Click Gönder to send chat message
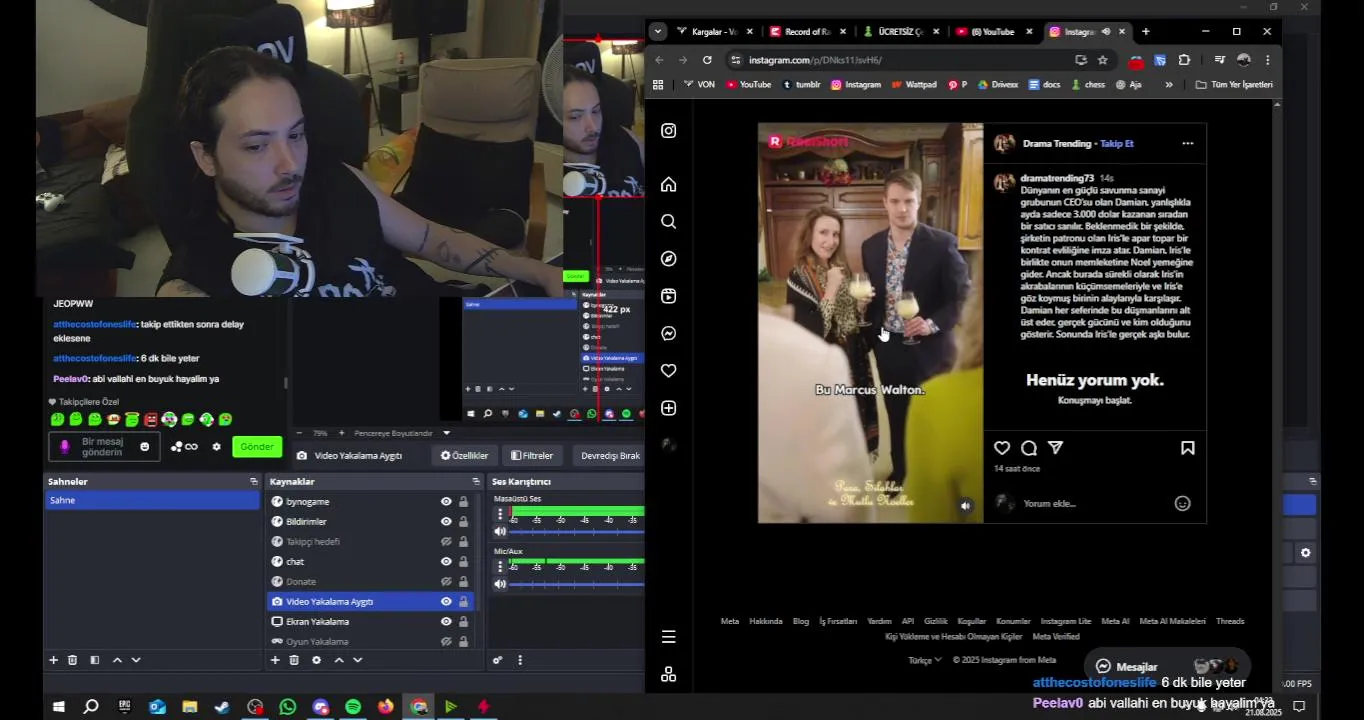The width and height of the screenshot is (1364, 720). tap(257, 447)
